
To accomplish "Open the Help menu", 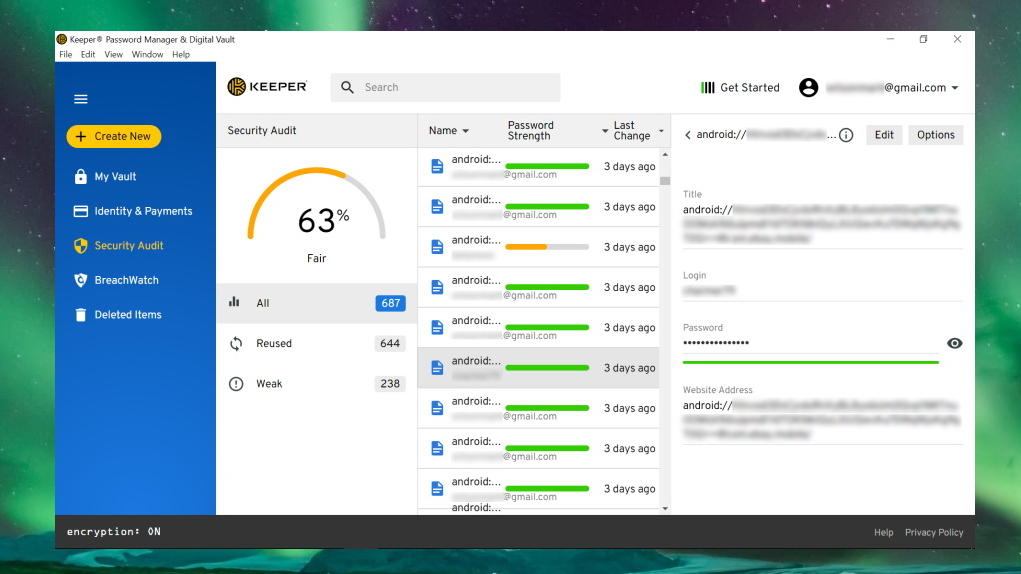I will (x=181, y=55).
